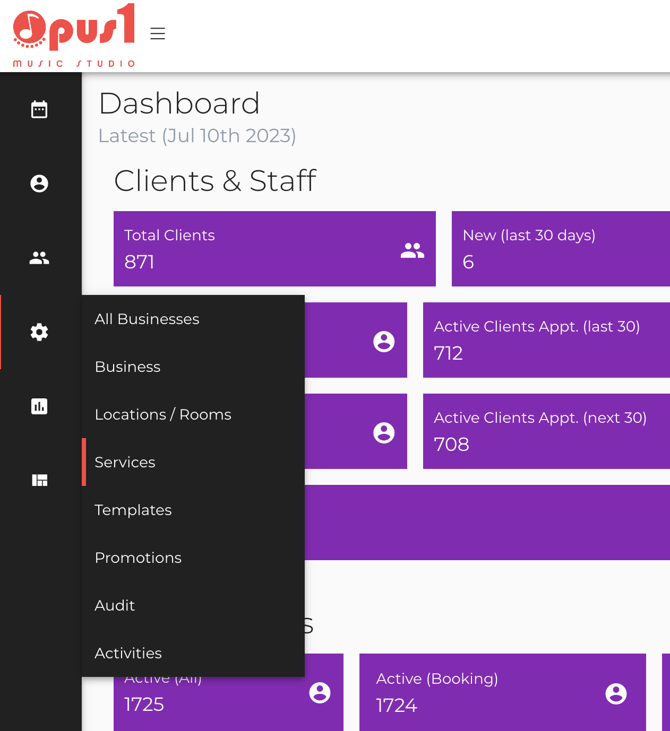670x731 pixels.
Task: Select the single user profile sidebar icon
Action: (39, 183)
